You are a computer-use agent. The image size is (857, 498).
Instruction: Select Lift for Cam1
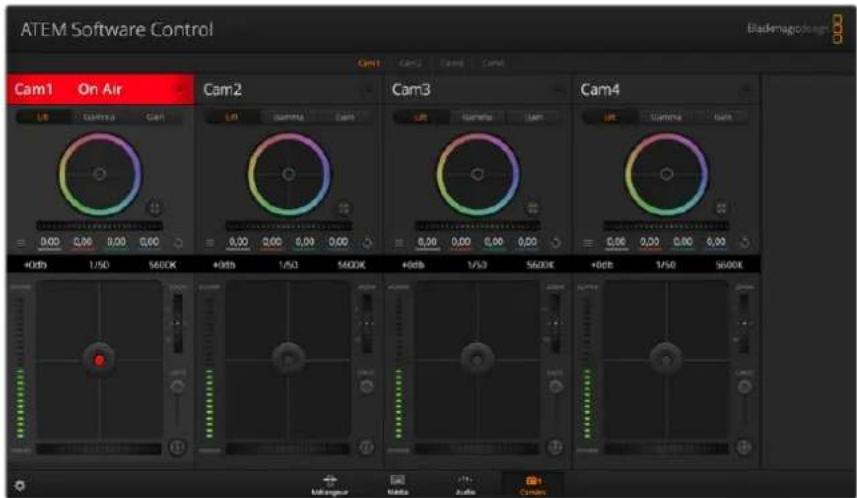point(43,117)
